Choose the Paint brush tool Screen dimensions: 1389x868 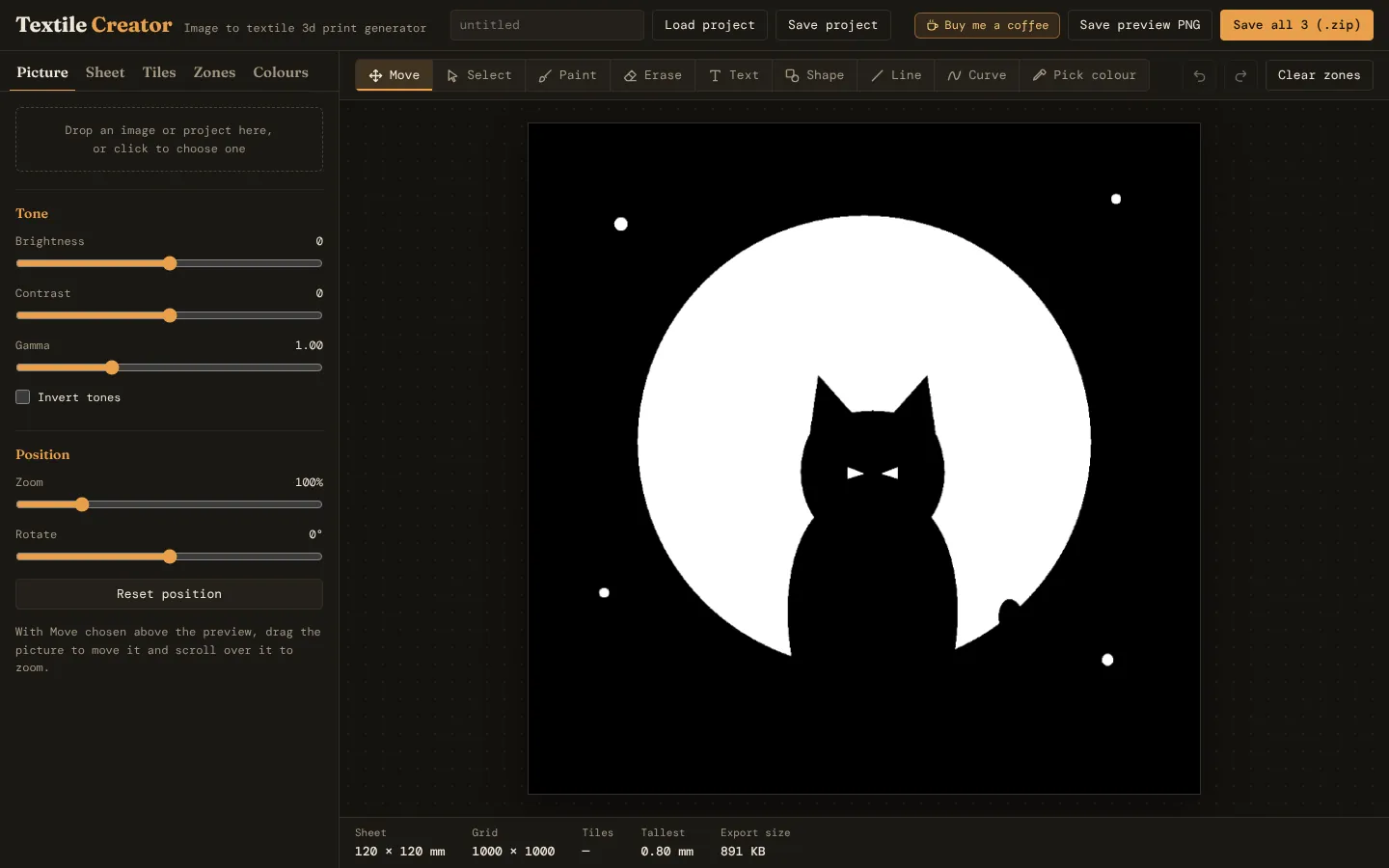pyautogui.click(x=567, y=75)
